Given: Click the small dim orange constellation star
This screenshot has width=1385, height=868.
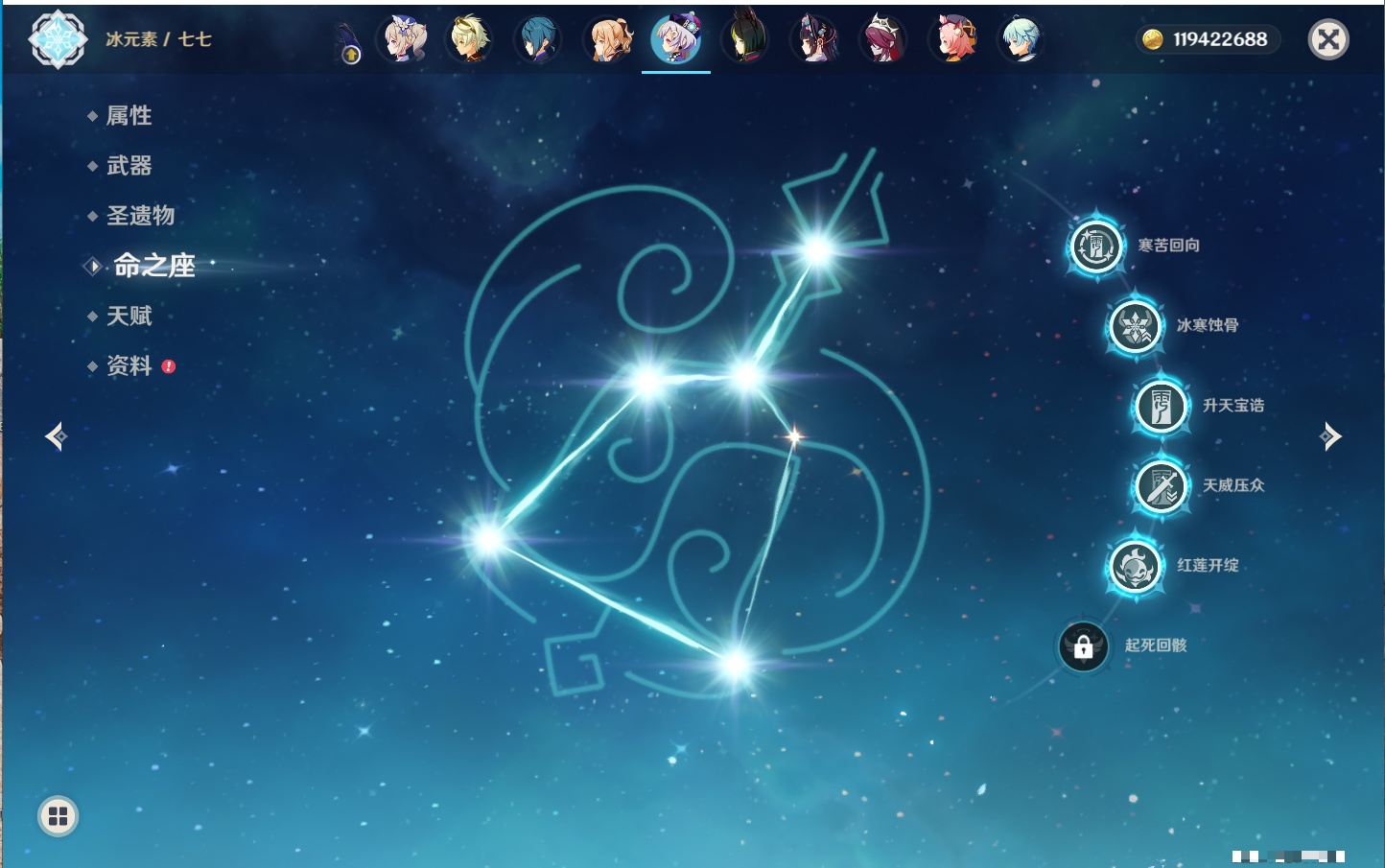Looking at the screenshot, I should pyautogui.click(x=794, y=436).
